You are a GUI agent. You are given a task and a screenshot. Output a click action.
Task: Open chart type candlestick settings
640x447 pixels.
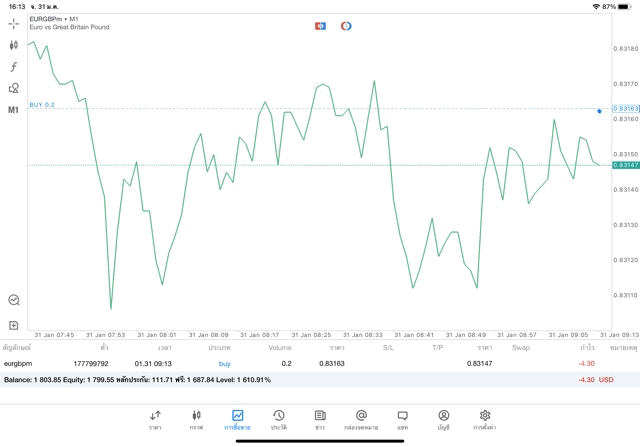[x=13, y=45]
